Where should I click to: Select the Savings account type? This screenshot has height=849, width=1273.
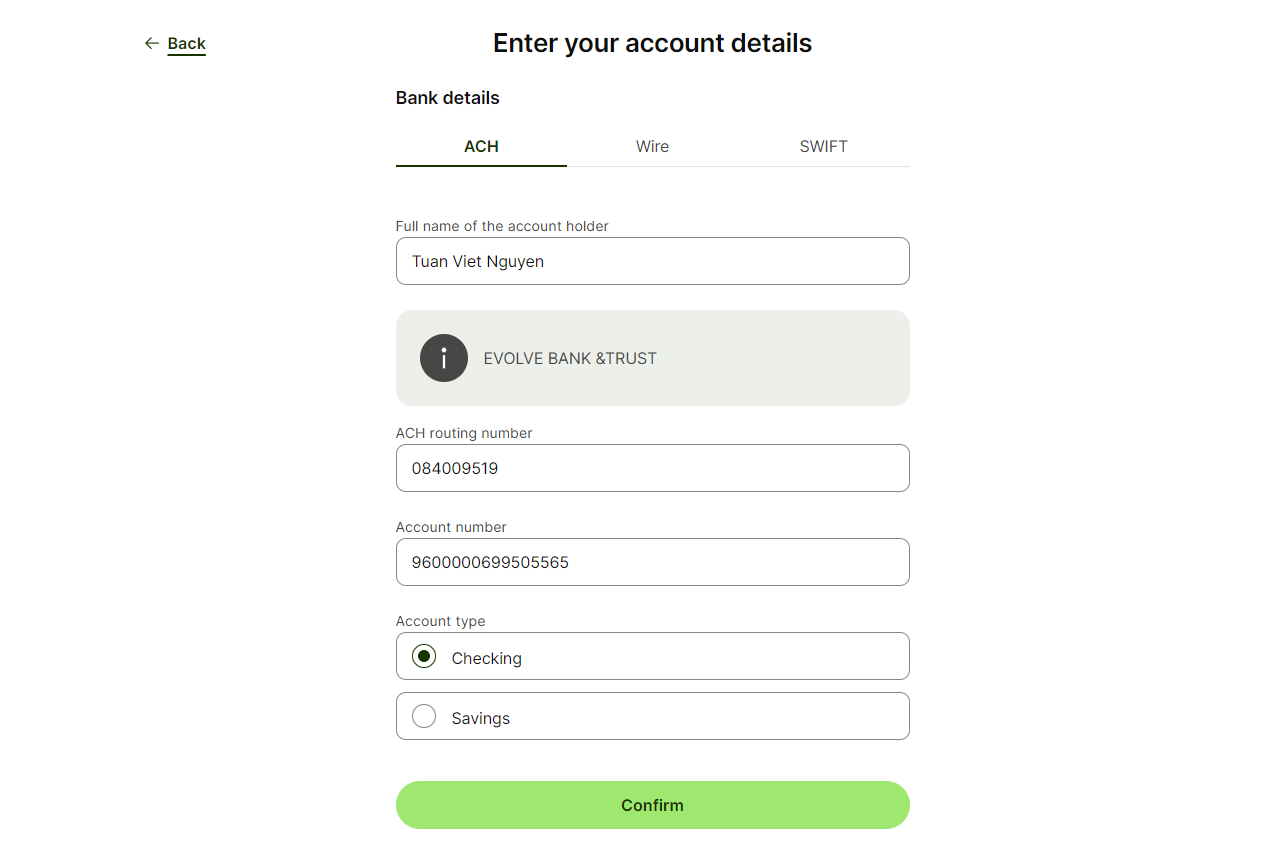652,716
